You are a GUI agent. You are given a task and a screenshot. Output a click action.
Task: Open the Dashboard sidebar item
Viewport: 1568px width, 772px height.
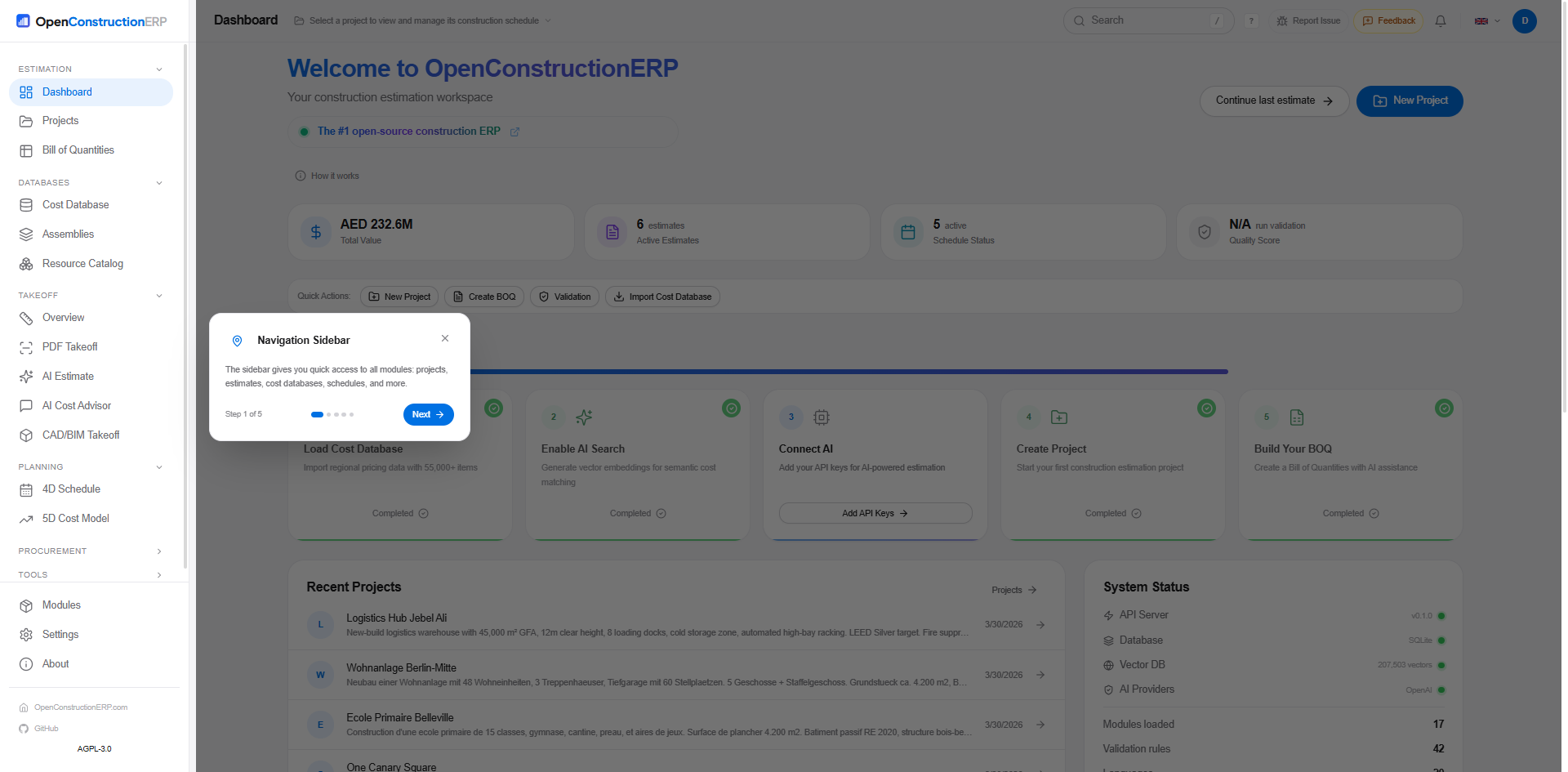click(91, 92)
